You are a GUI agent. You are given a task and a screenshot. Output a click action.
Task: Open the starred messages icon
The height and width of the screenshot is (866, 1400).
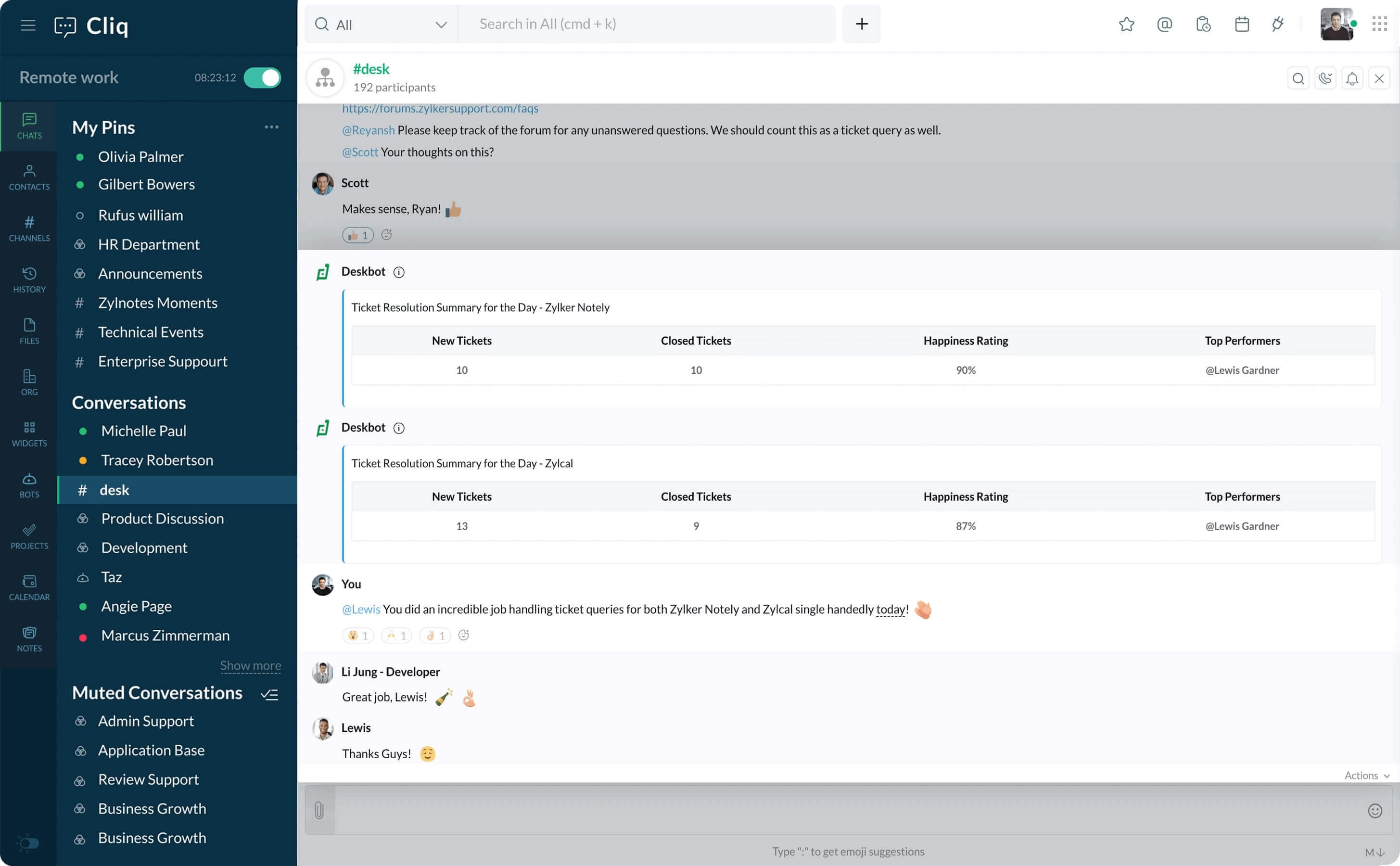(x=1126, y=24)
